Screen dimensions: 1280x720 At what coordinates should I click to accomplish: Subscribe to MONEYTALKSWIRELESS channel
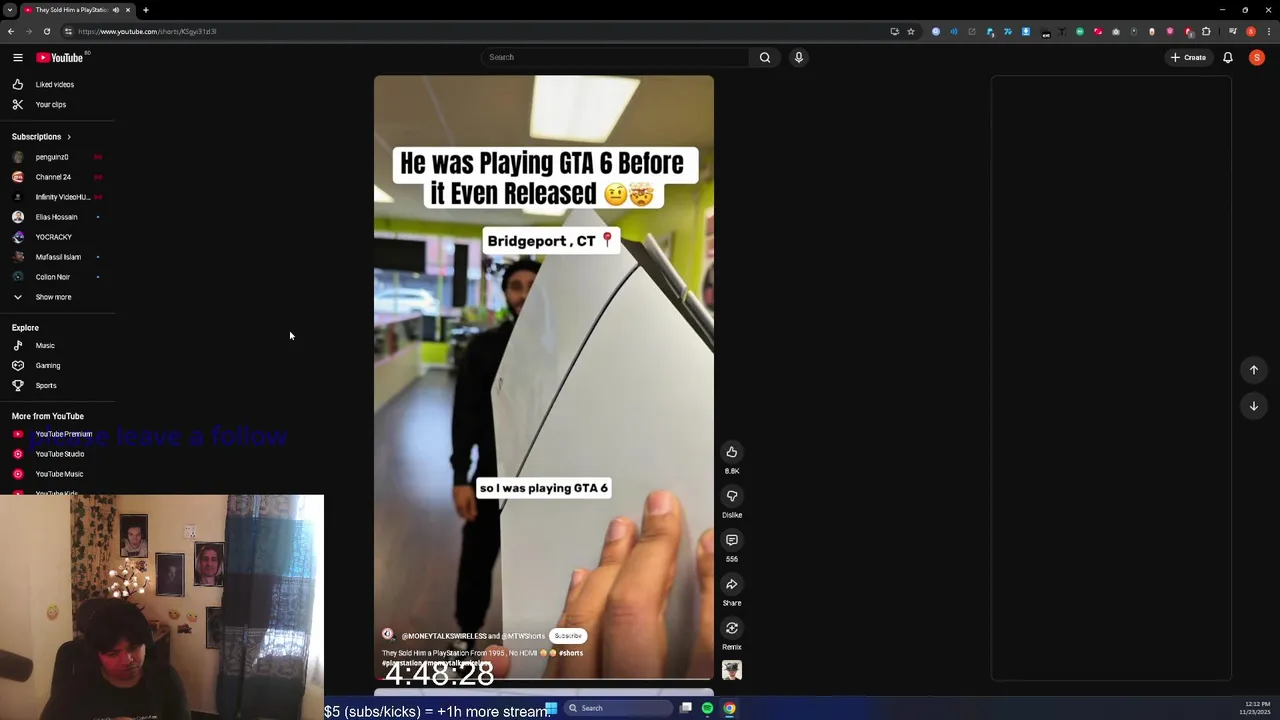coord(568,636)
